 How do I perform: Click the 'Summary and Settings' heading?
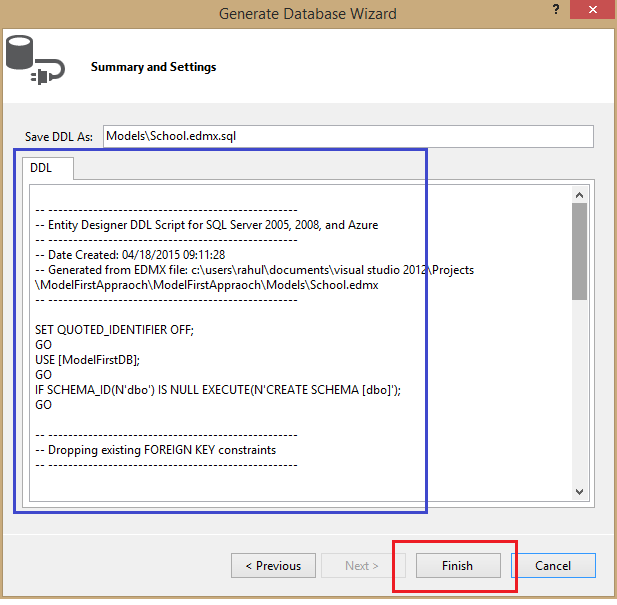point(153,67)
